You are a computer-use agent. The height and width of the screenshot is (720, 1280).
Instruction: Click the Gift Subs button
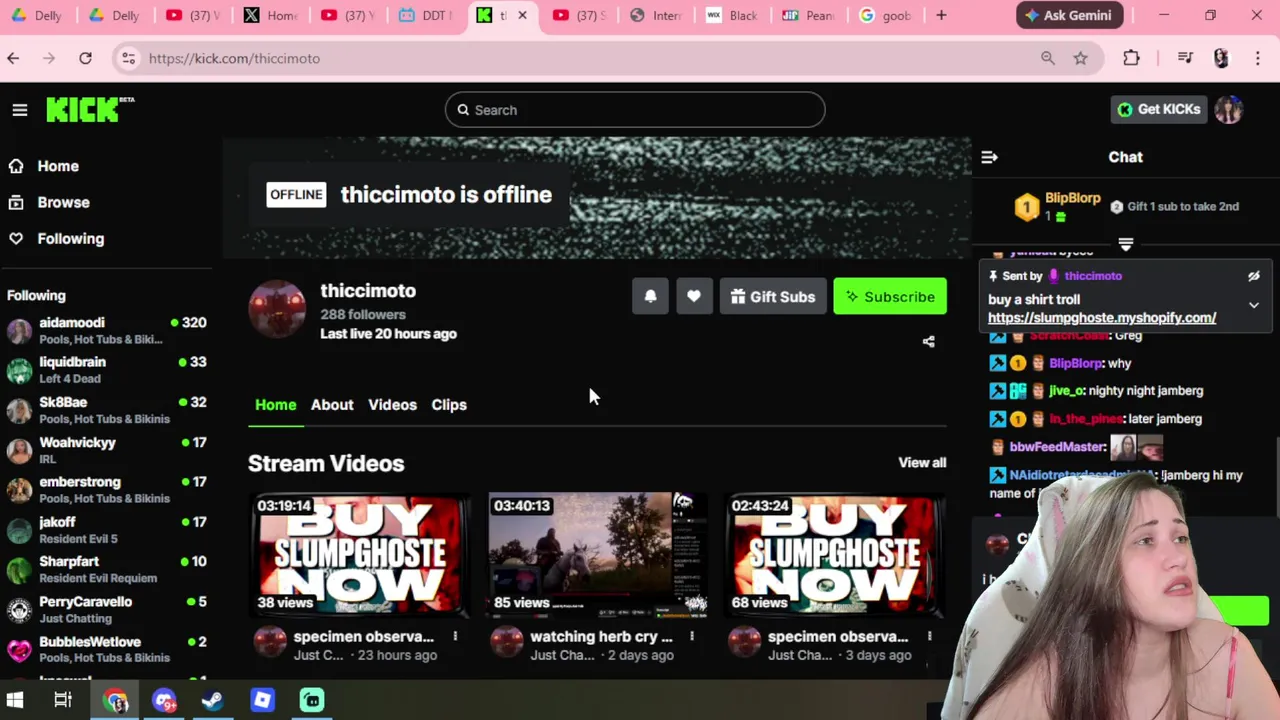pyautogui.click(x=773, y=297)
